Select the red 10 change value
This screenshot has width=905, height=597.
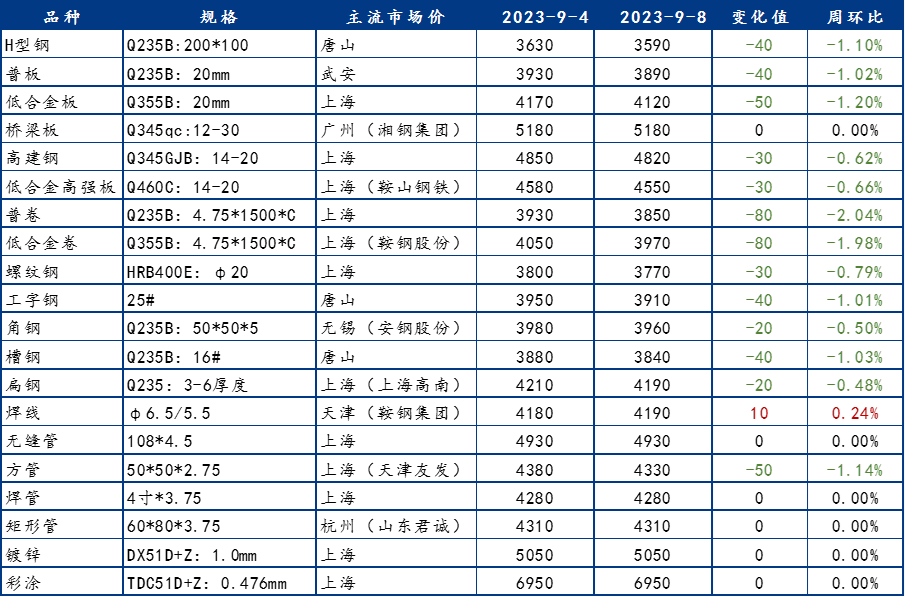coord(759,413)
